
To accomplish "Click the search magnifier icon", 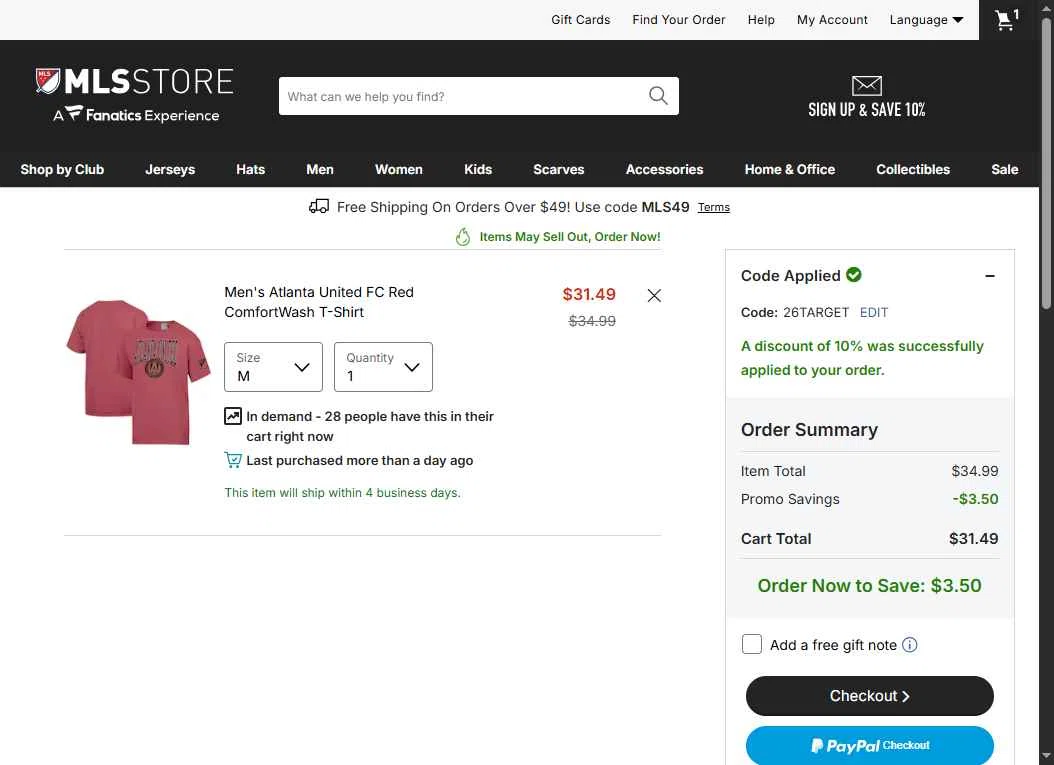I will 658,96.
